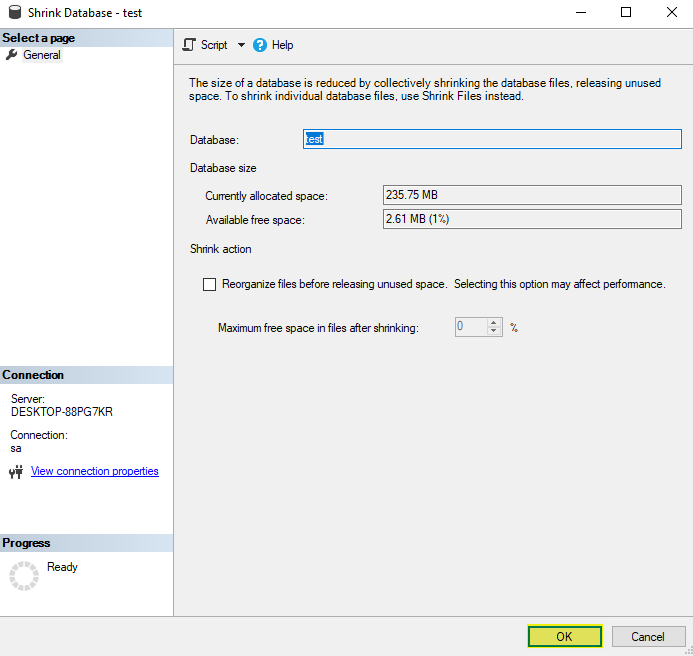Minimize the Shrink Database window
Viewport: 693px width, 656px height.
581,12
